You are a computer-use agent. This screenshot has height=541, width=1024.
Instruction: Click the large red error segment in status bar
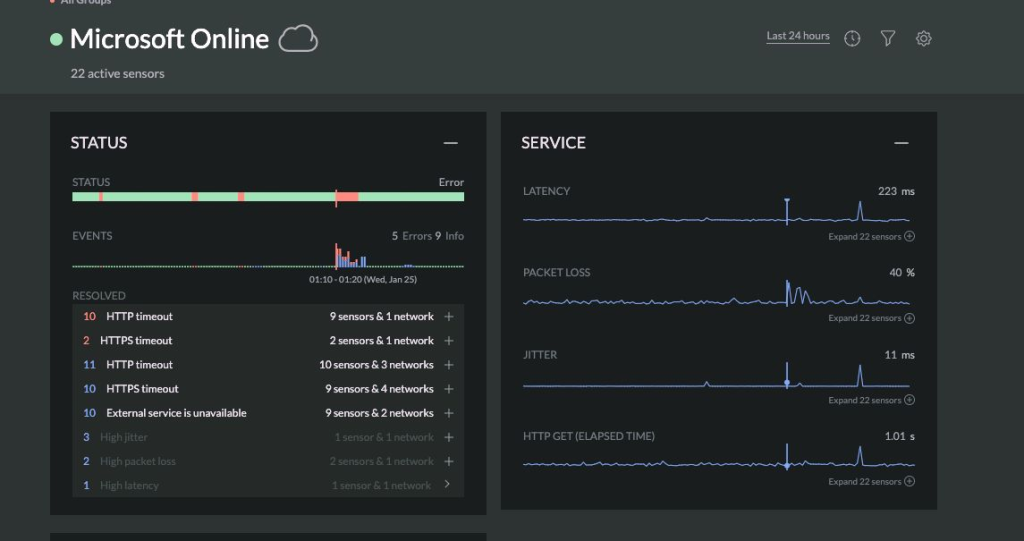pyautogui.click(x=347, y=197)
